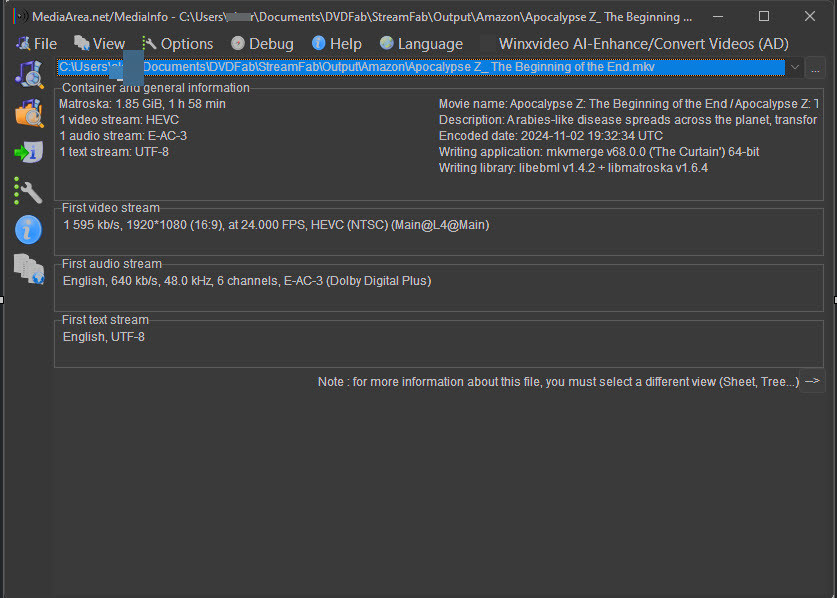Click the file path field showing Apocalypse Z mkv
The height and width of the screenshot is (598, 837).
pos(421,67)
